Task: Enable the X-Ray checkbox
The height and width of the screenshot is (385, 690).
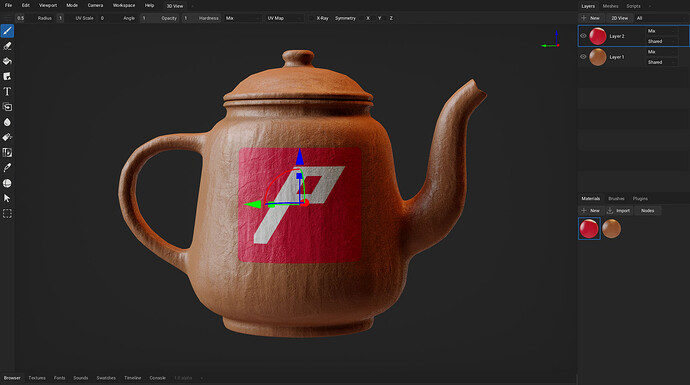Action: tap(312, 18)
